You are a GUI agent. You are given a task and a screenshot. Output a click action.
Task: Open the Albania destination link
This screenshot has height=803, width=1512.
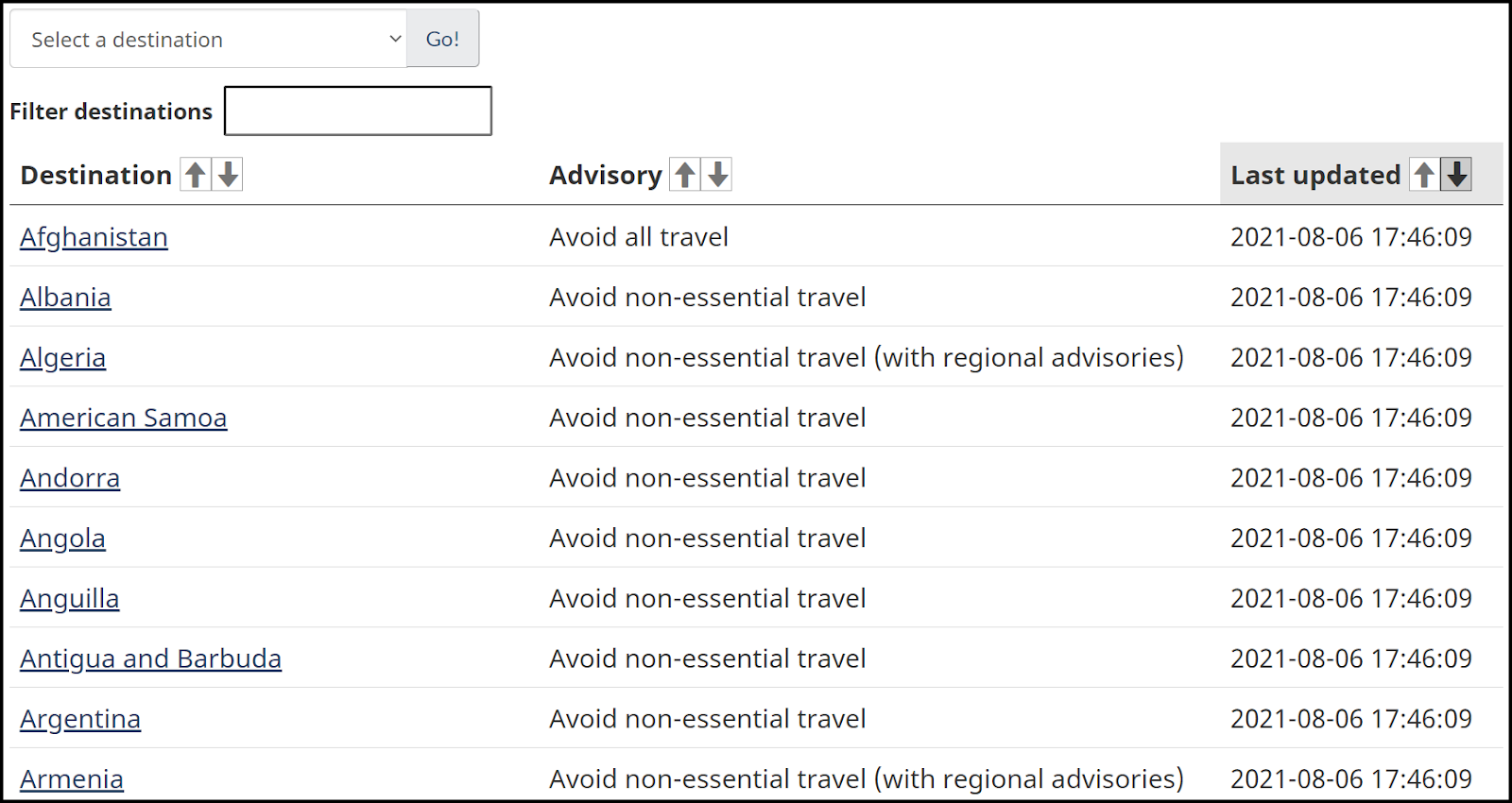click(x=65, y=298)
